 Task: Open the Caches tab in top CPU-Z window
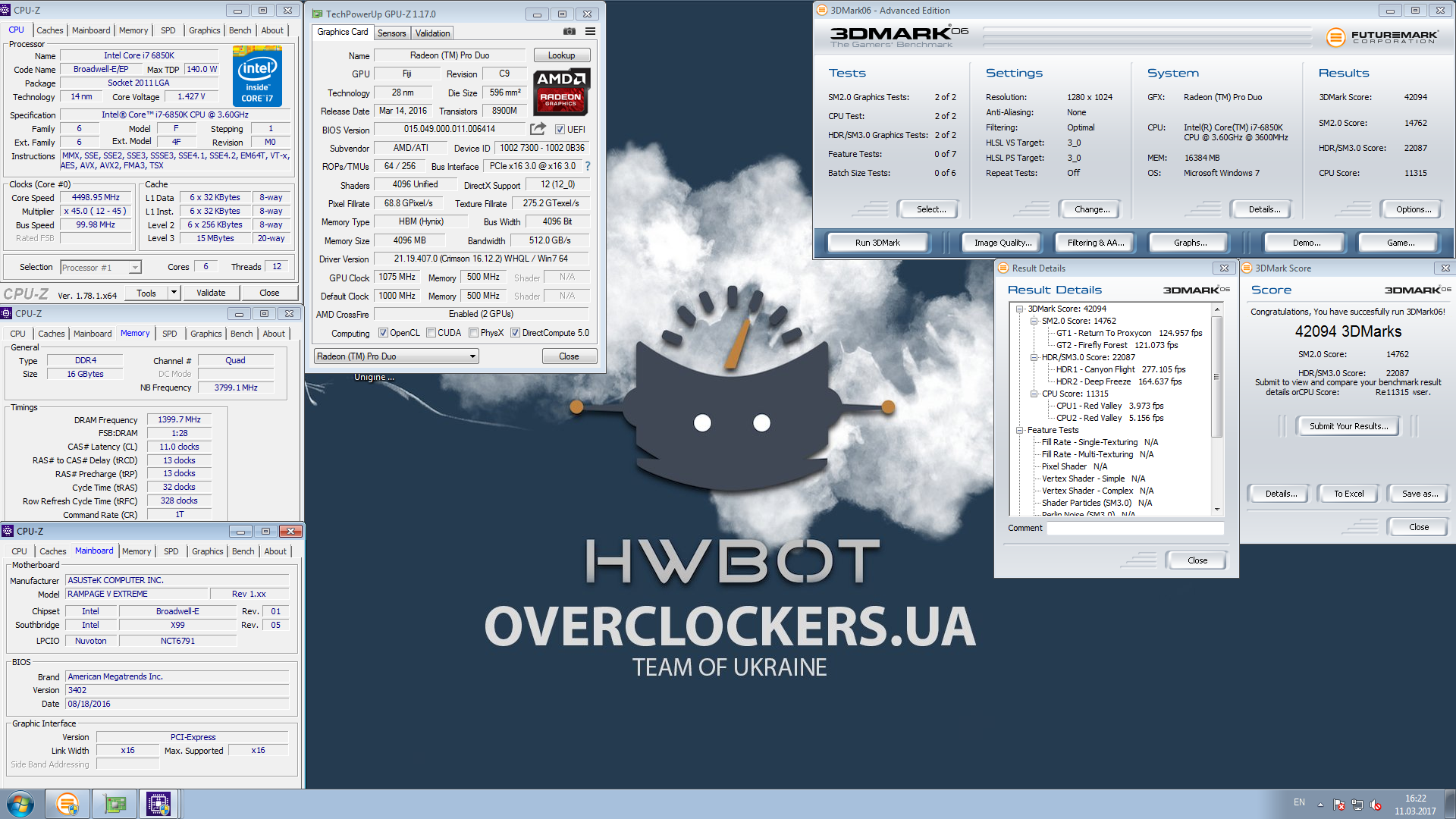click(50, 30)
